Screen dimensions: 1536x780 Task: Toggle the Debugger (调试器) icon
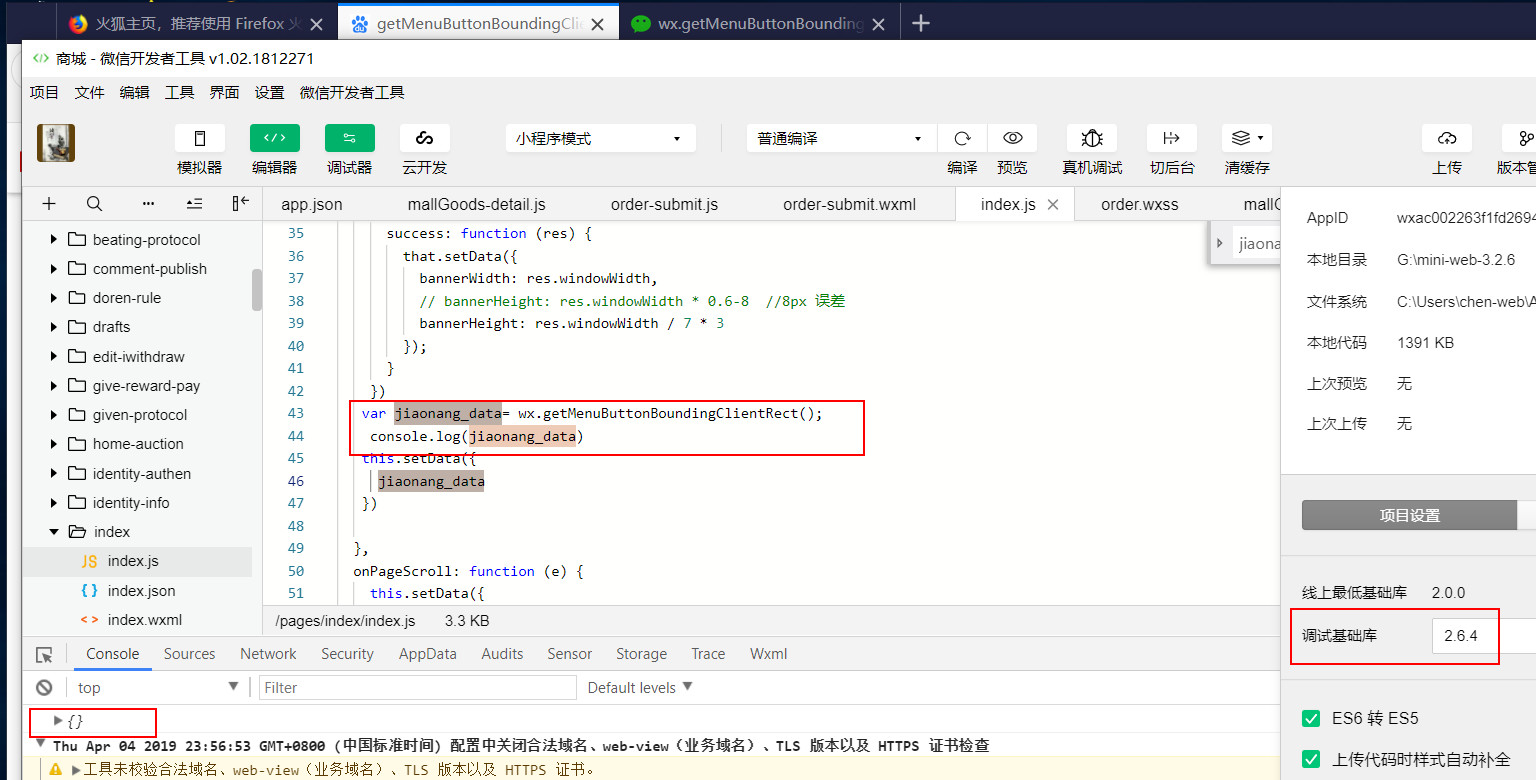[x=349, y=138]
